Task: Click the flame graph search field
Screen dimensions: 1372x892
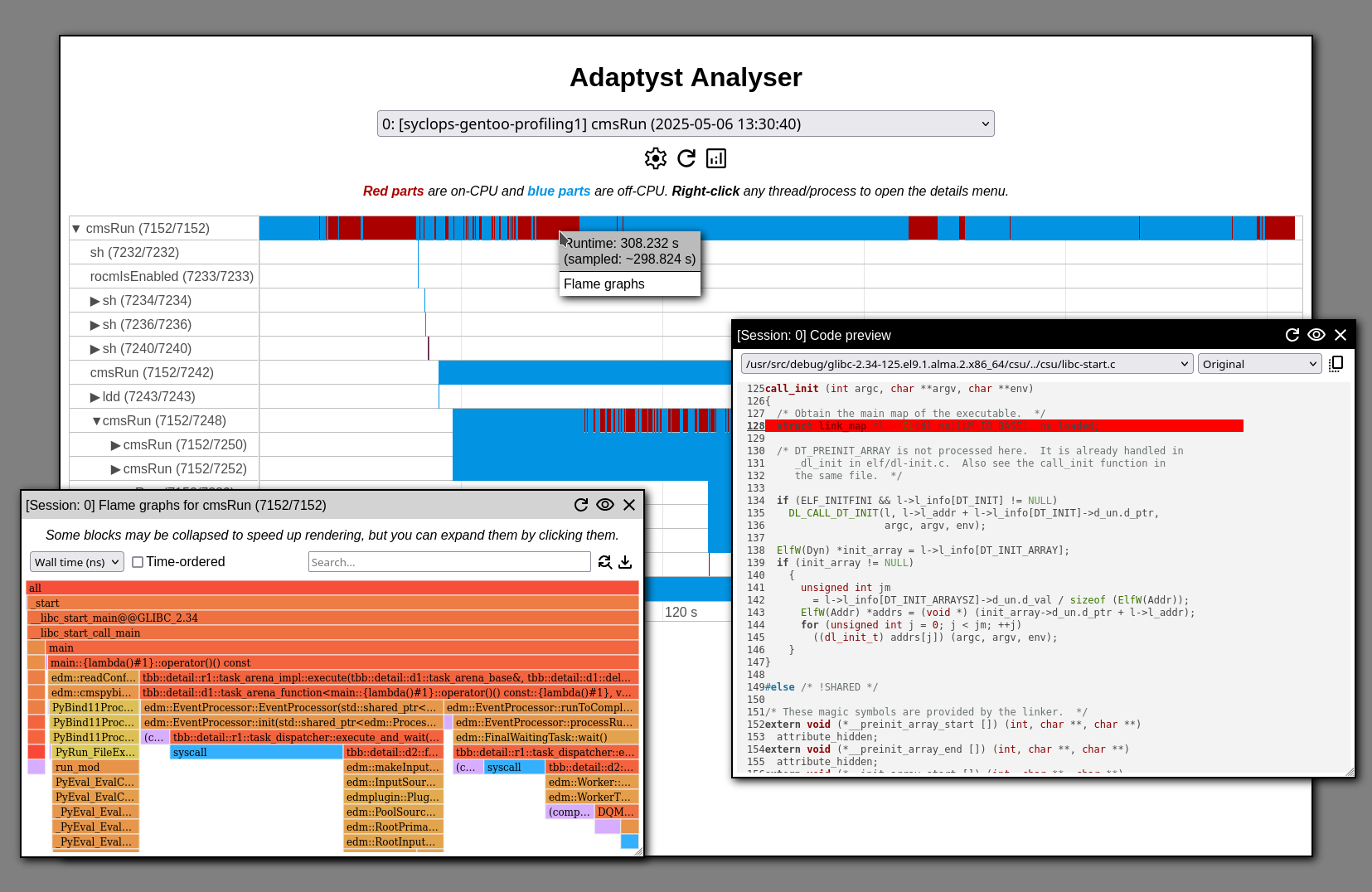Action: pos(449,562)
